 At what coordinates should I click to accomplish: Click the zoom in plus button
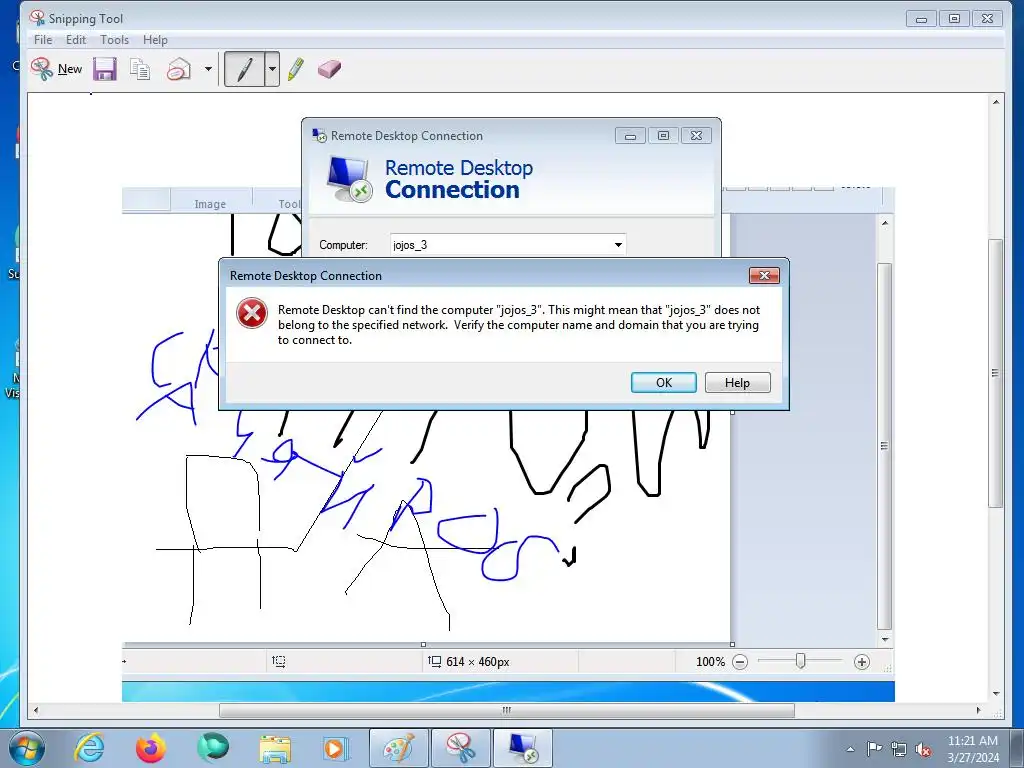tap(862, 662)
